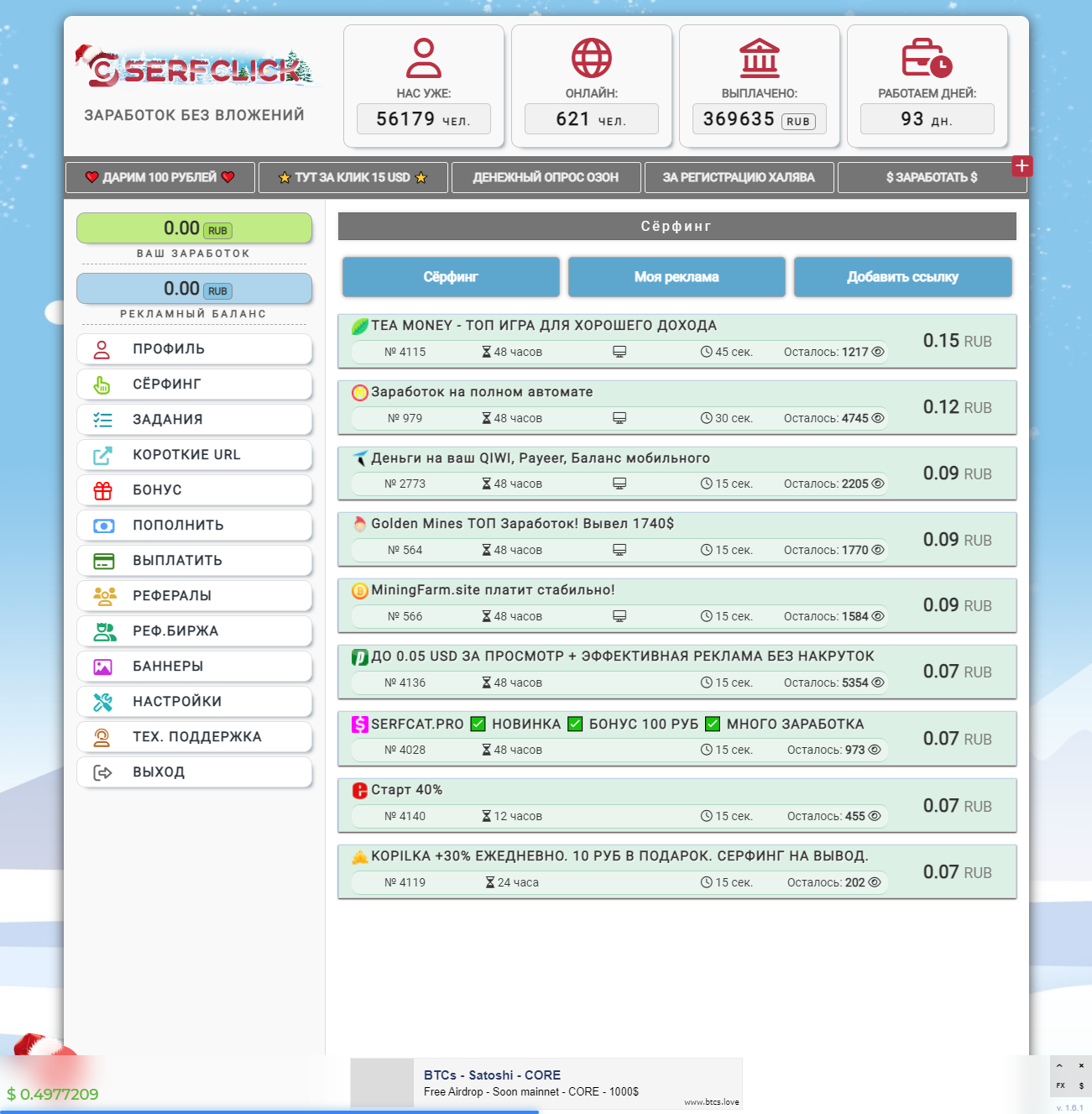Open РЕФЕРАЛЫ in the sidebar menu
The image size is (1092, 1114).
195,596
